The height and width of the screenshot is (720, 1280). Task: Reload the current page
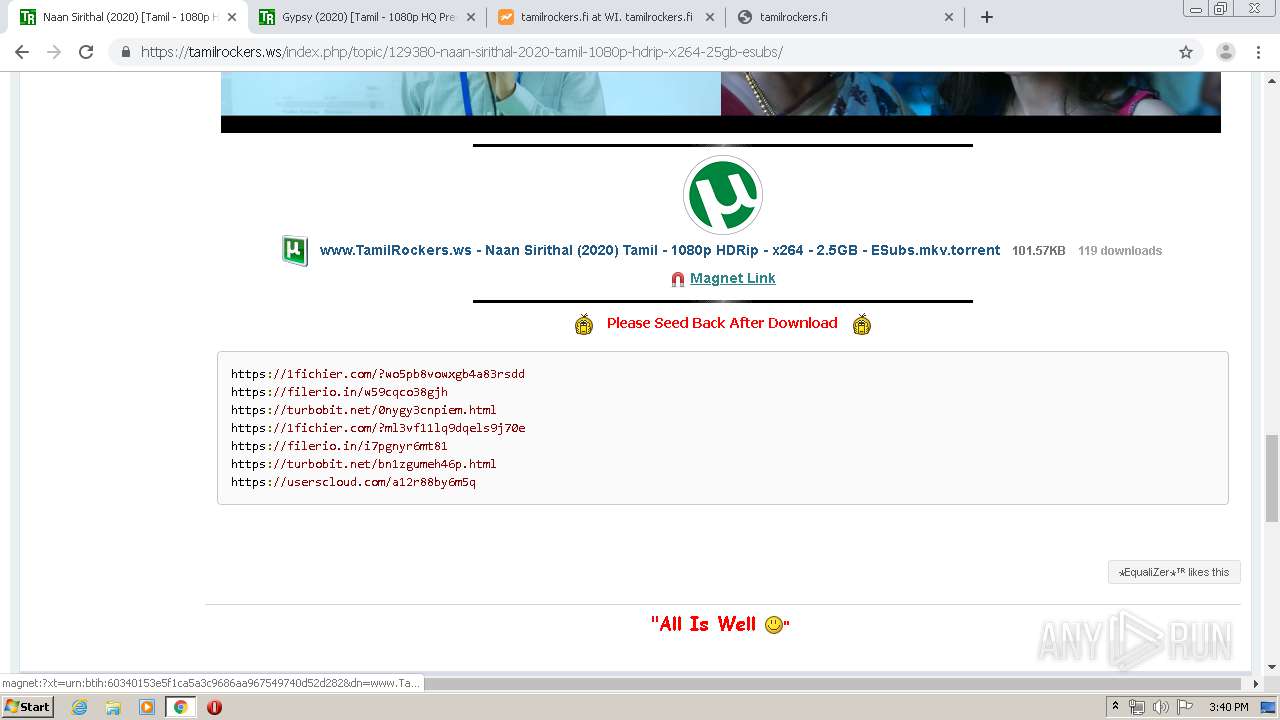tap(86, 52)
